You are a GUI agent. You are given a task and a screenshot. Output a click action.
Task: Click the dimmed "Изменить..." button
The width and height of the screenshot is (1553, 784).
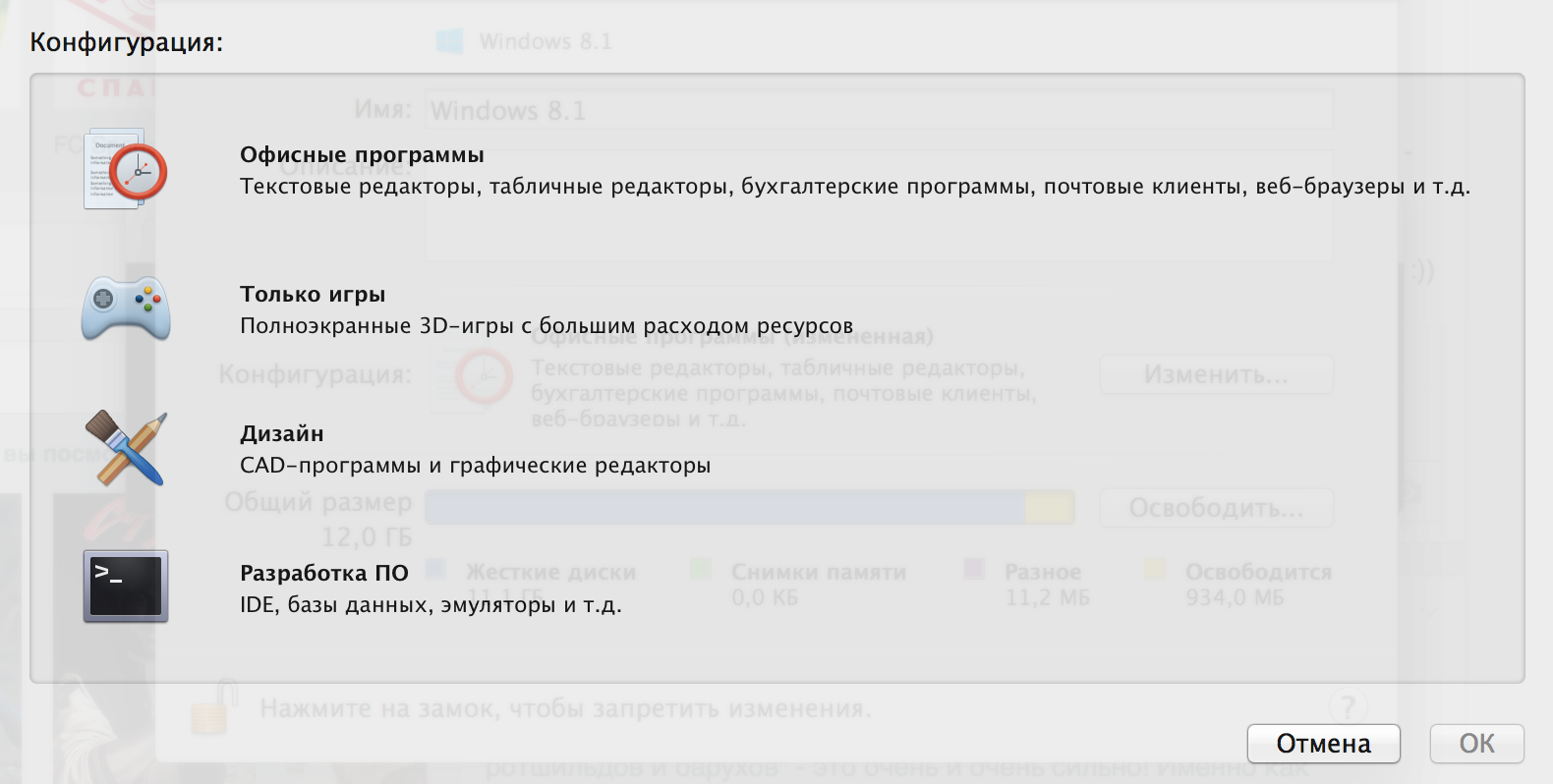1216,375
